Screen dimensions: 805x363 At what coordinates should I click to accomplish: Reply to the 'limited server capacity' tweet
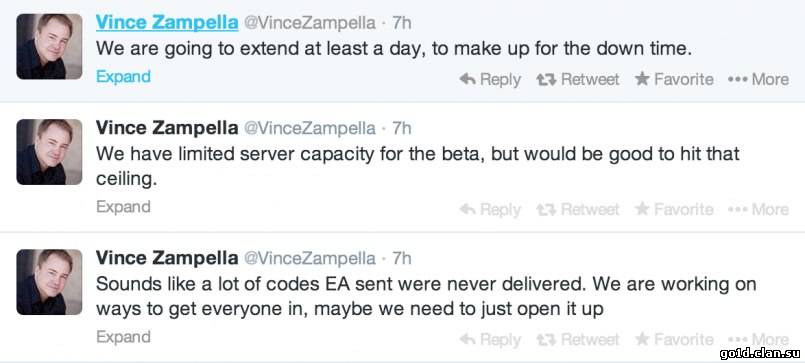tap(490, 209)
